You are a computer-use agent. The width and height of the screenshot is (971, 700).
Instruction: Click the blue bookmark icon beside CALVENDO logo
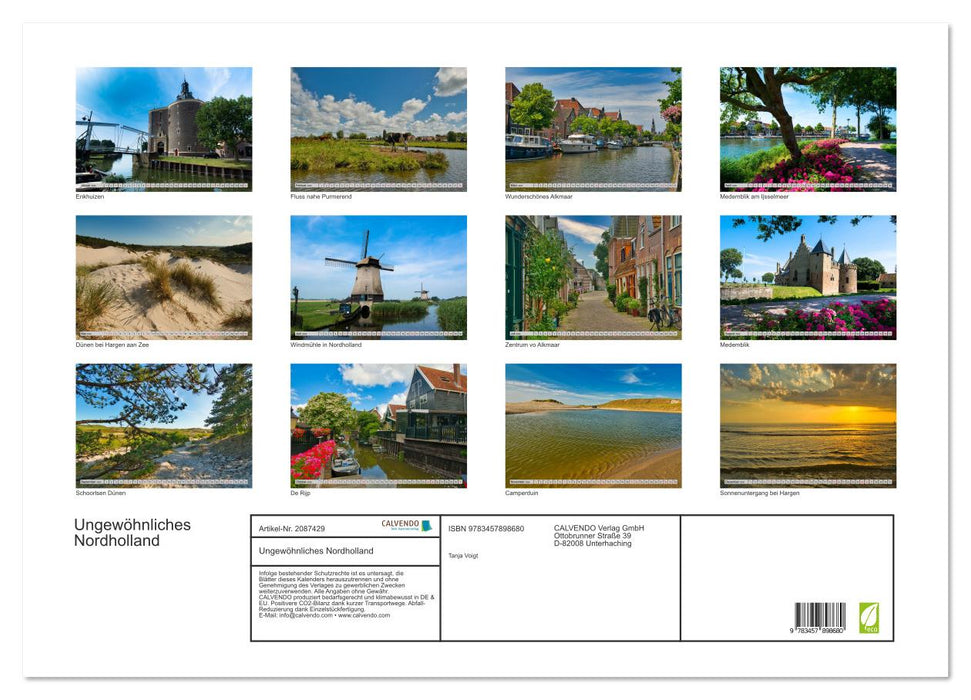pos(427,527)
